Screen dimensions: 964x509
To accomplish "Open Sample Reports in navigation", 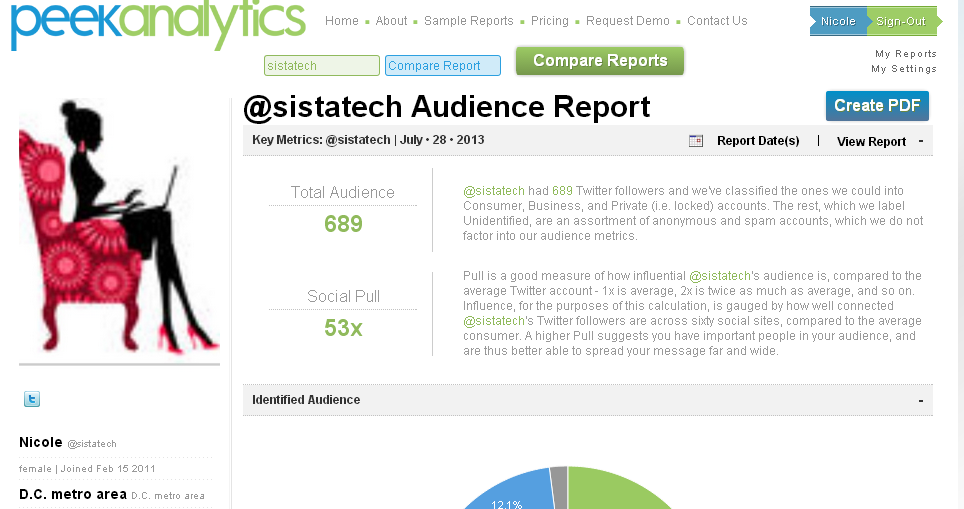I will tap(468, 21).
